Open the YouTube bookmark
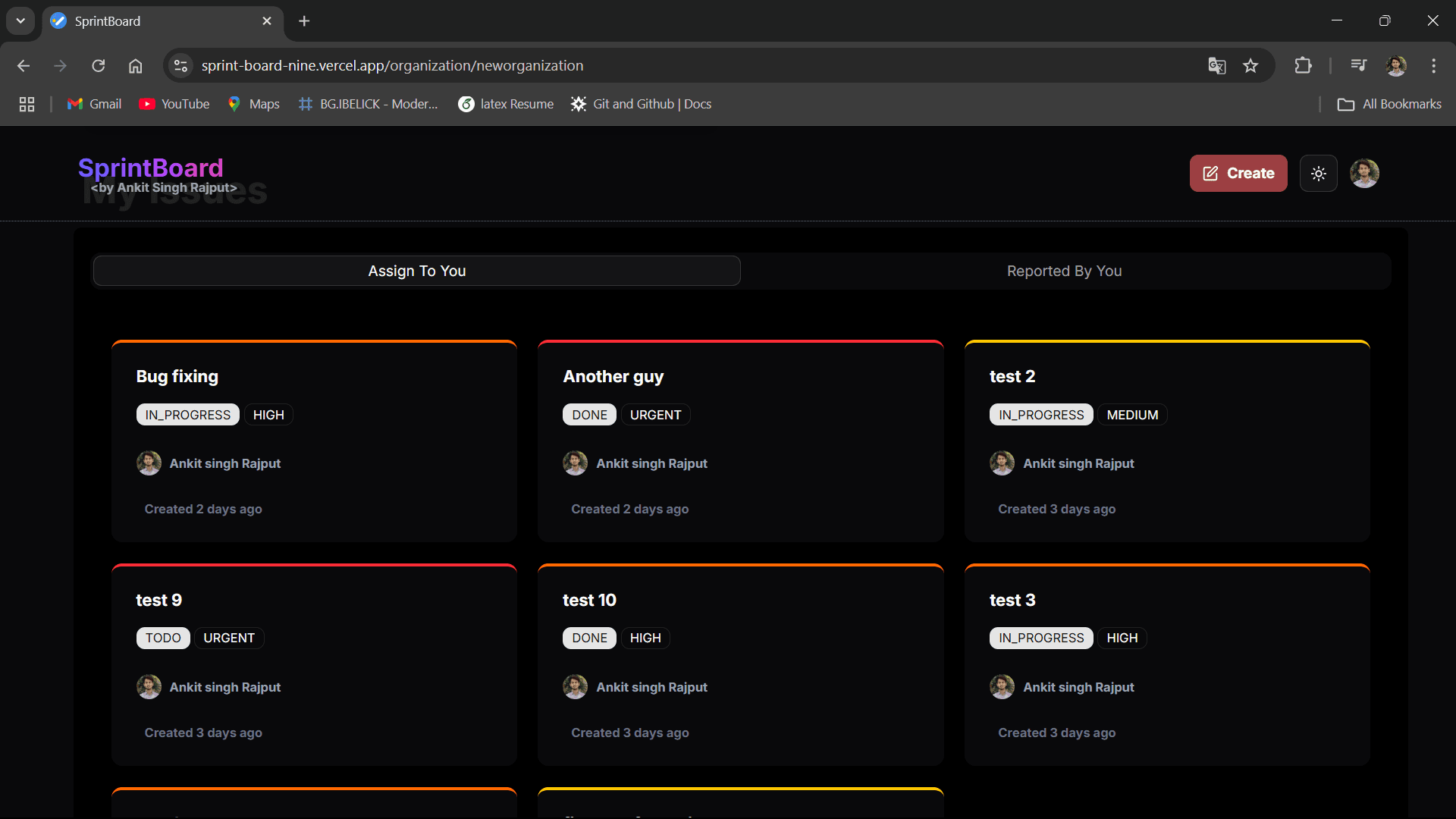Screen dimensions: 1456x819 [x=174, y=104]
